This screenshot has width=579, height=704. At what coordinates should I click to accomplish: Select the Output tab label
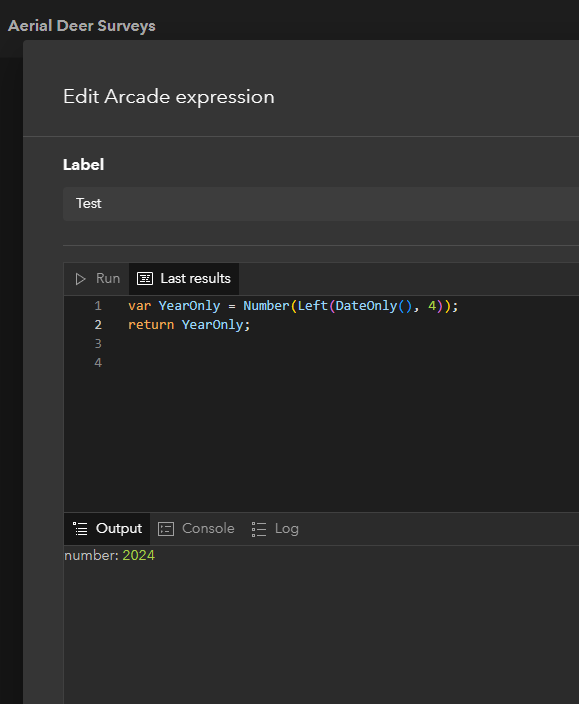click(x=119, y=528)
